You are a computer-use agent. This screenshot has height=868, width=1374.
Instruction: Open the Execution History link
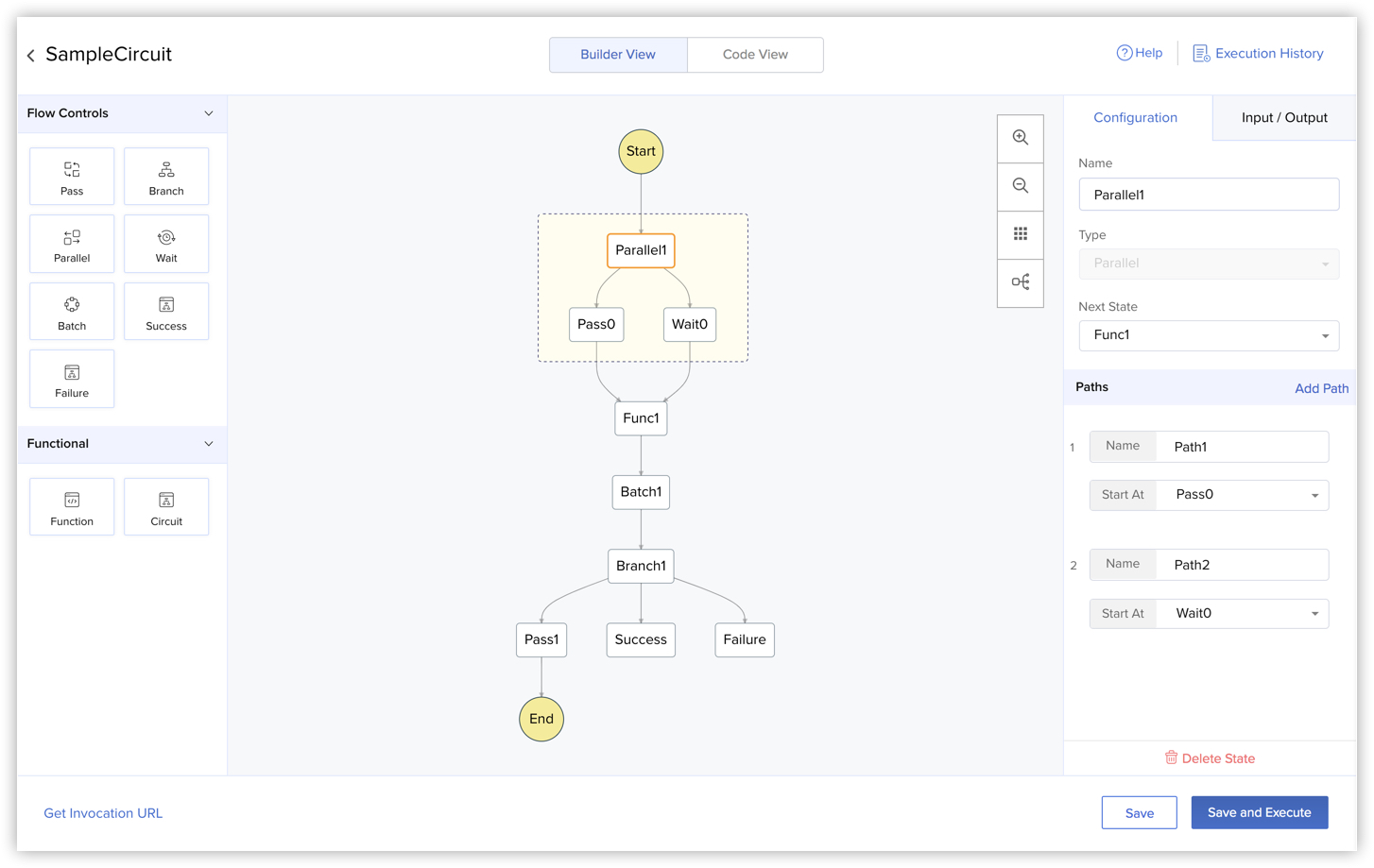pos(1269,54)
